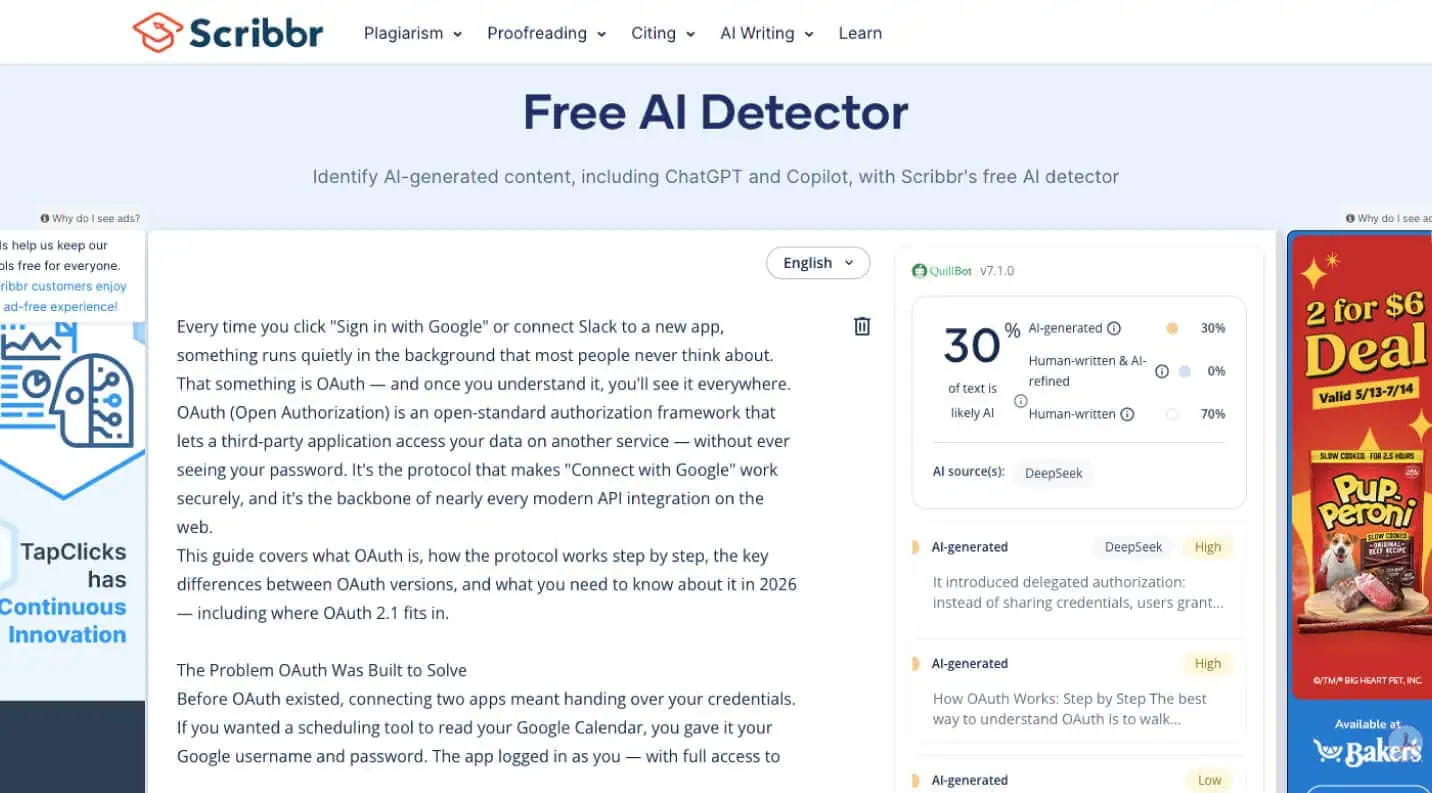Viewport: 1432px width, 793px height.
Task: Click the High badge on the DeepSeek result
Action: coord(1208,547)
